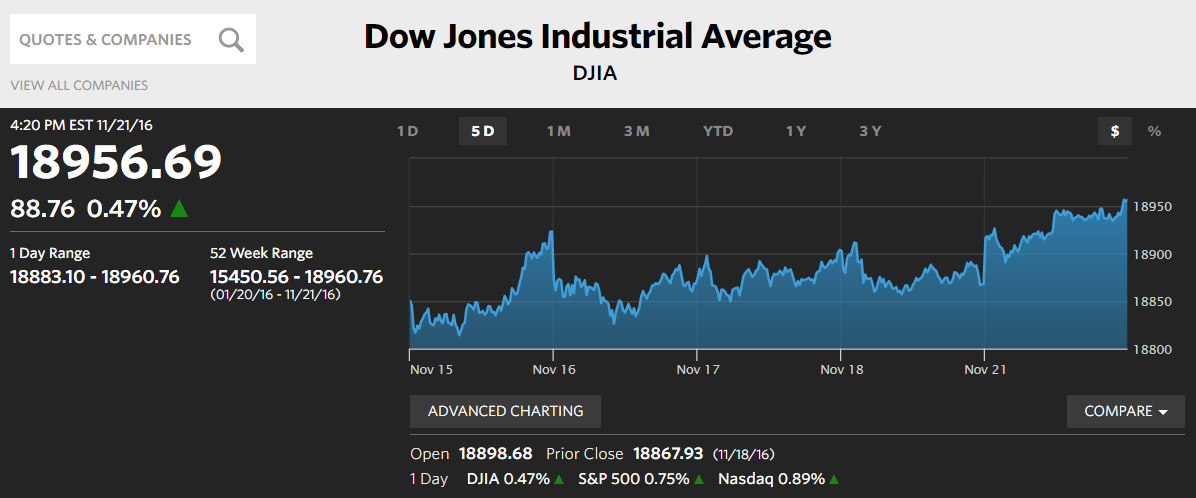Click the S&P 500 0.75% comparison label
1196x498 pixels.
click(x=633, y=479)
